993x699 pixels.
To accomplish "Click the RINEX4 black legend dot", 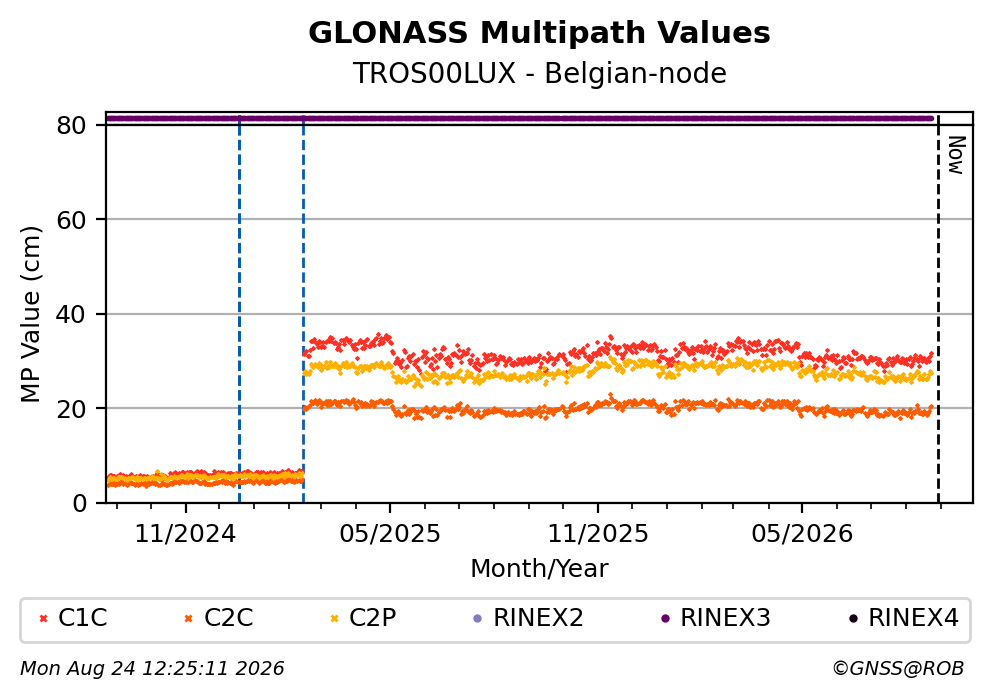I will tap(853, 619).
